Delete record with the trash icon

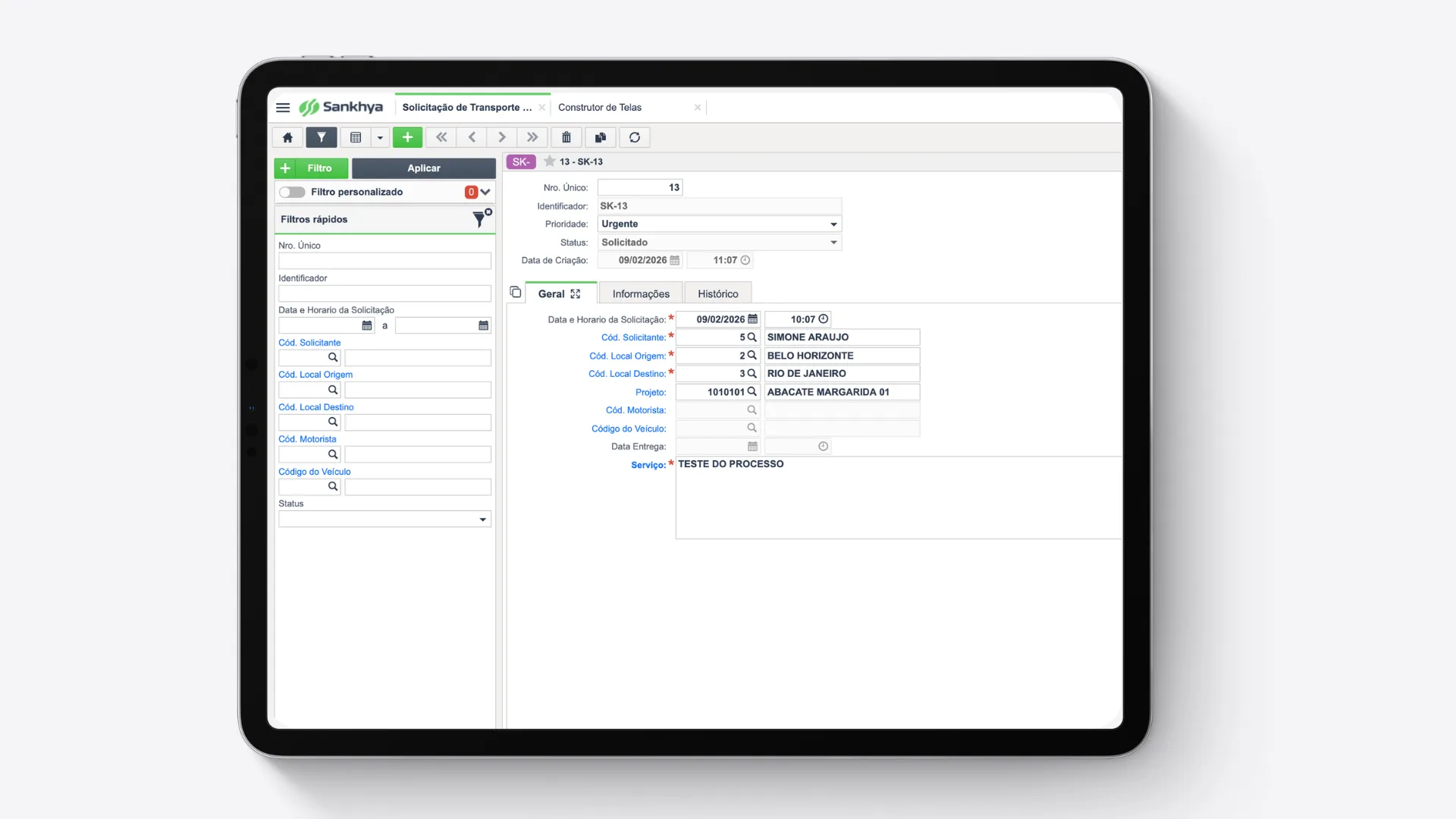566,137
